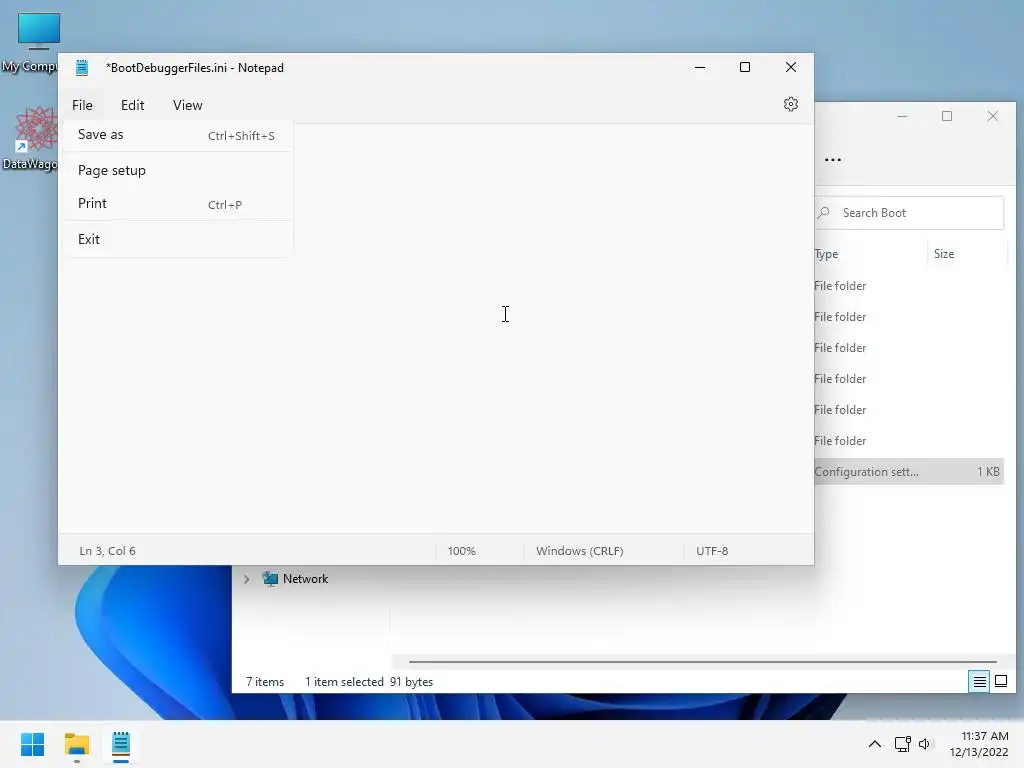
Task: Open Notepad settings gear icon
Action: point(790,104)
